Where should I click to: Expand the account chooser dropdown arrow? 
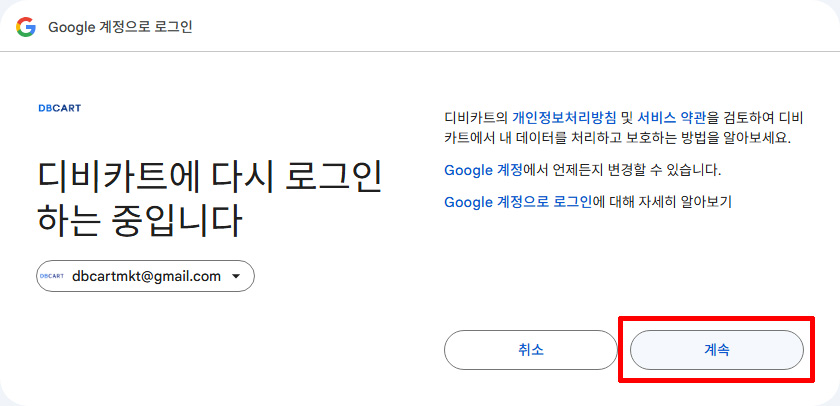[x=236, y=276]
